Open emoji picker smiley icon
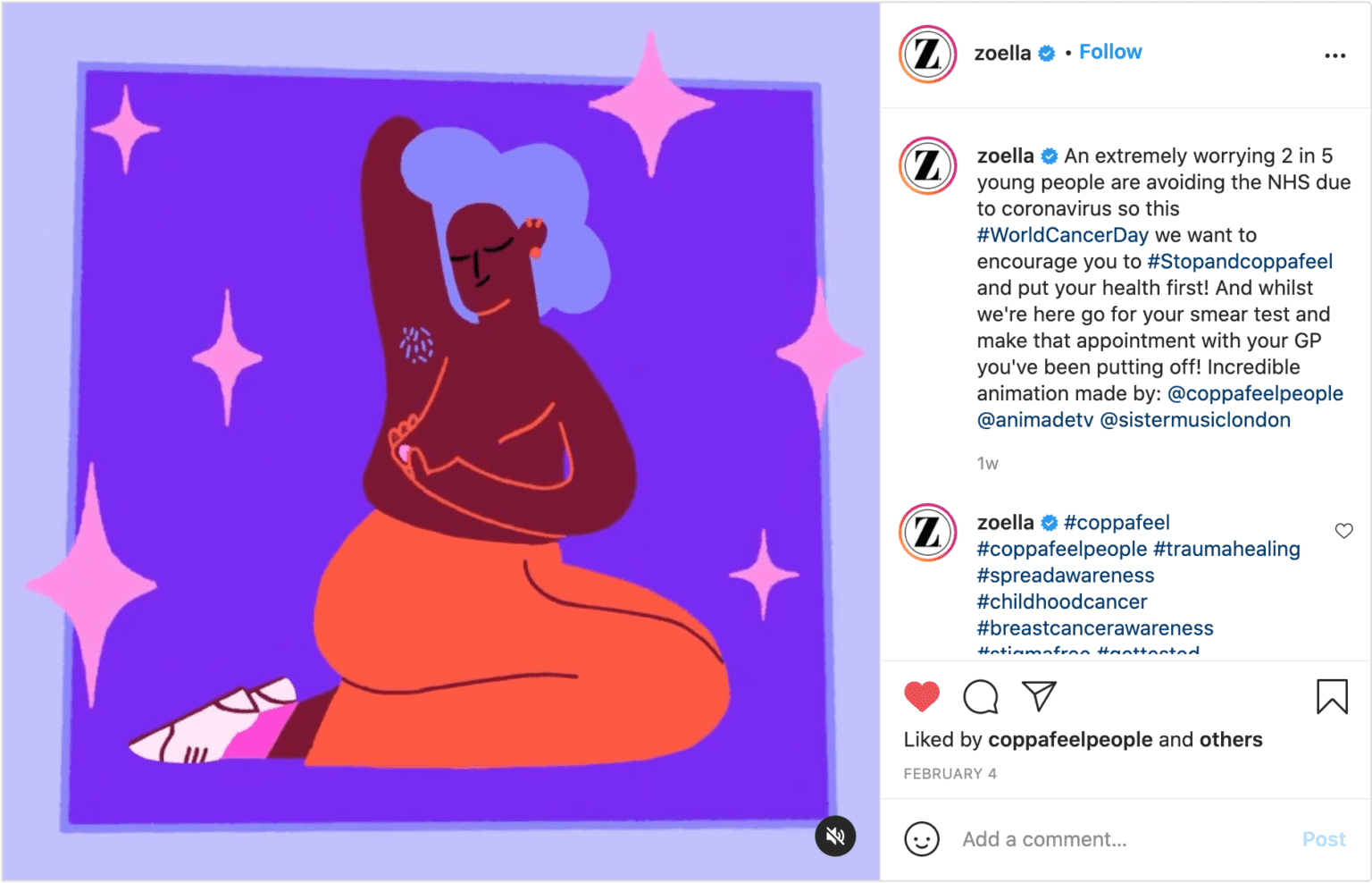The height and width of the screenshot is (883, 1372). pyautogui.click(x=922, y=839)
